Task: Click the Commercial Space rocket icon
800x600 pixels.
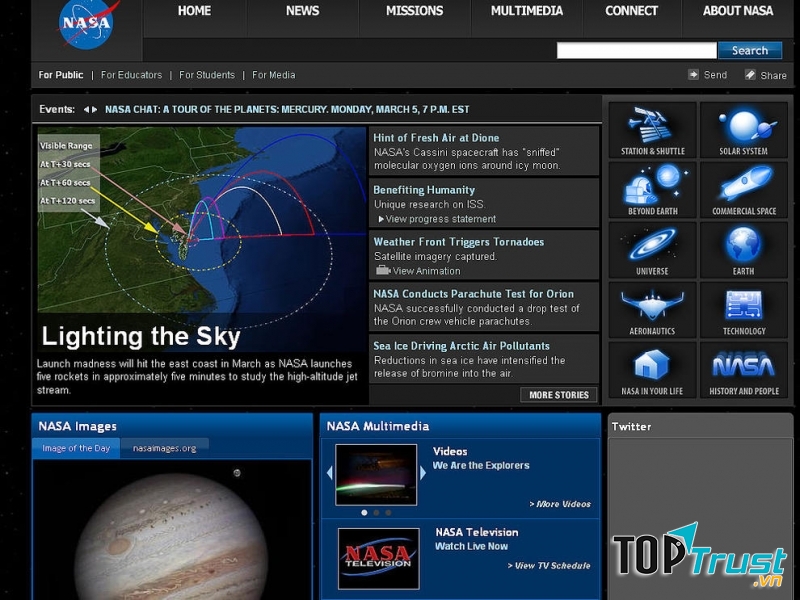Action: [x=743, y=190]
